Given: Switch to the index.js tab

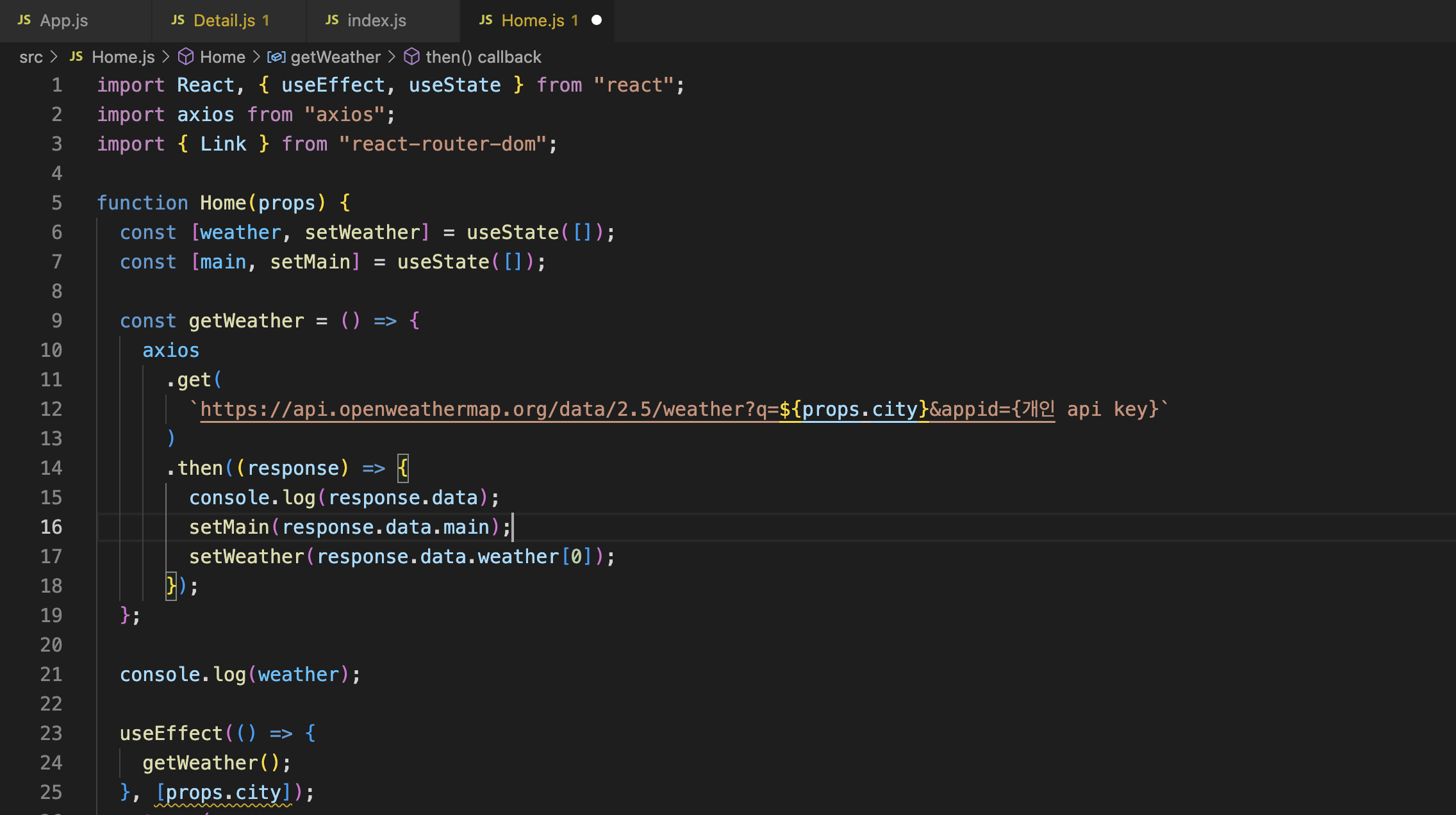Looking at the screenshot, I should click(377, 21).
